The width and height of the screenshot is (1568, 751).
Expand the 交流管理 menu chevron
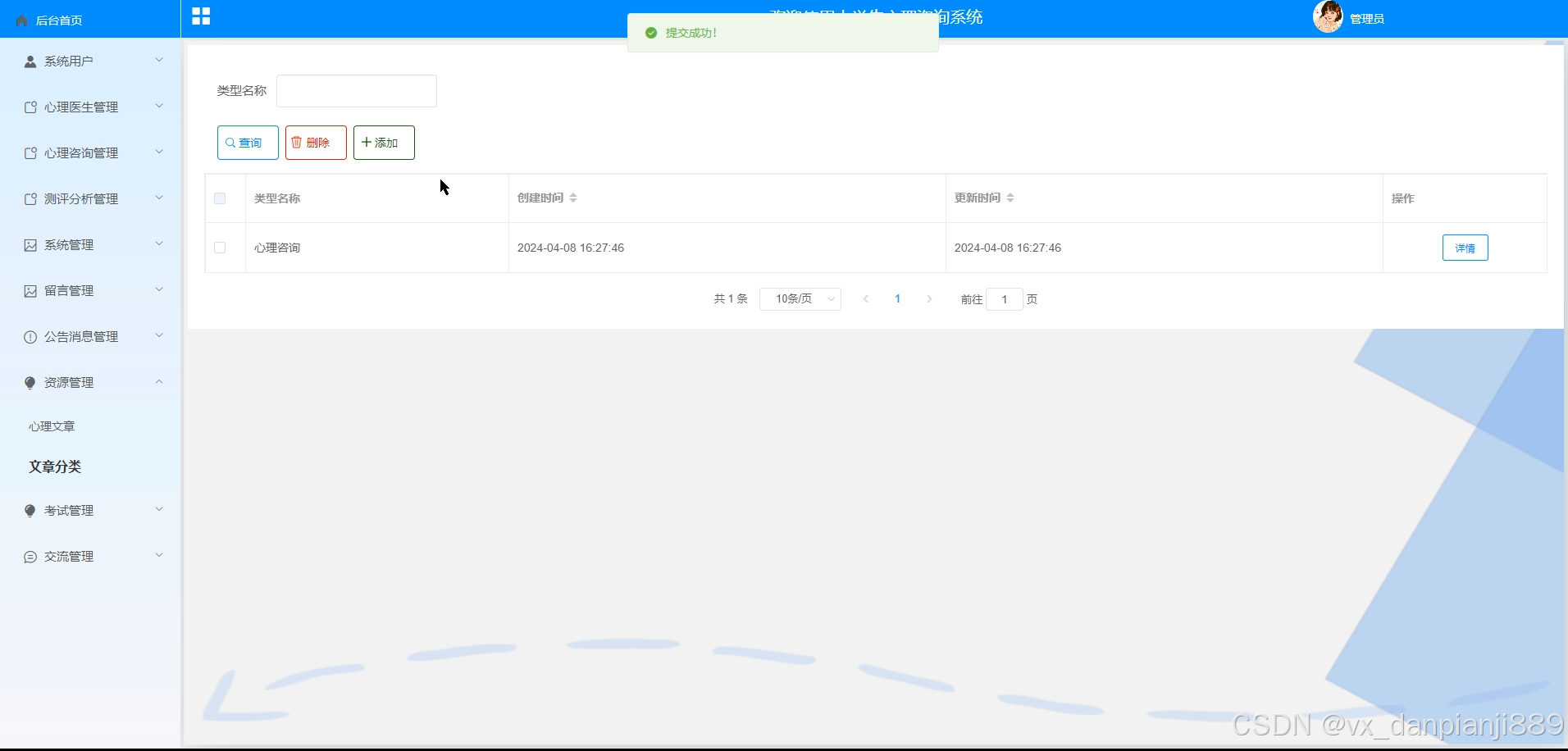click(x=159, y=556)
